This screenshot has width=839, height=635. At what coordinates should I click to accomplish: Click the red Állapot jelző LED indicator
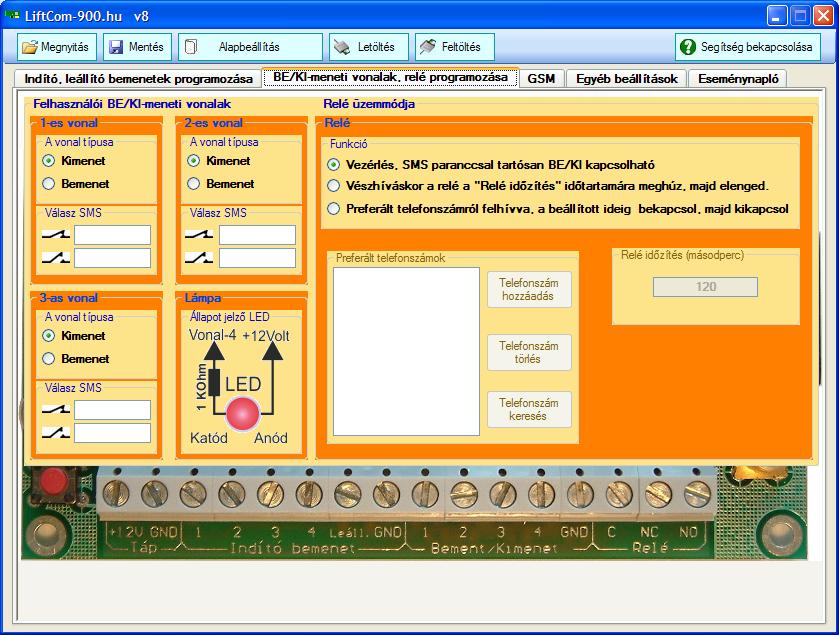(243, 414)
